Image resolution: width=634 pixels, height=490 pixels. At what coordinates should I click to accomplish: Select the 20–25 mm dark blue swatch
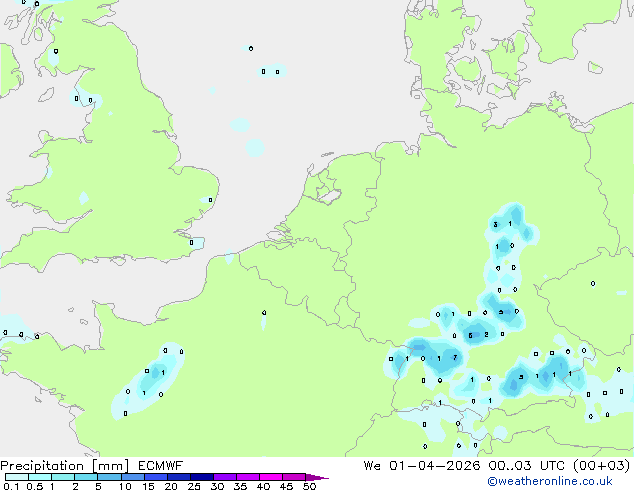tap(179, 477)
